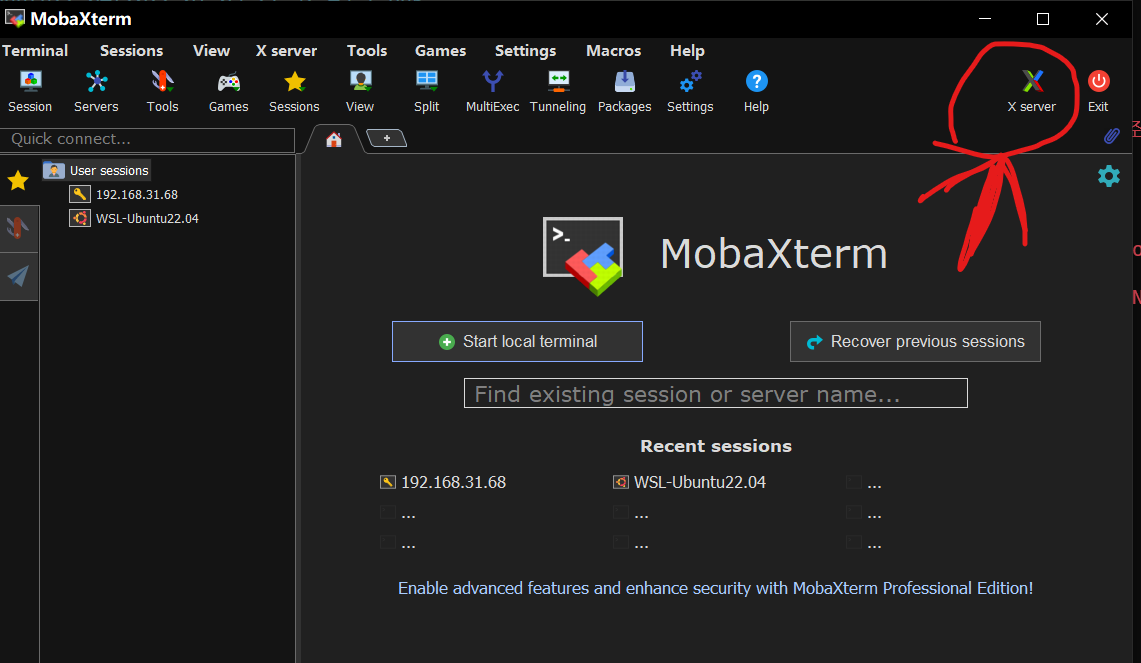Click the teal gear icon on the home tab
The width and height of the screenshot is (1141, 663).
click(1108, 176)
